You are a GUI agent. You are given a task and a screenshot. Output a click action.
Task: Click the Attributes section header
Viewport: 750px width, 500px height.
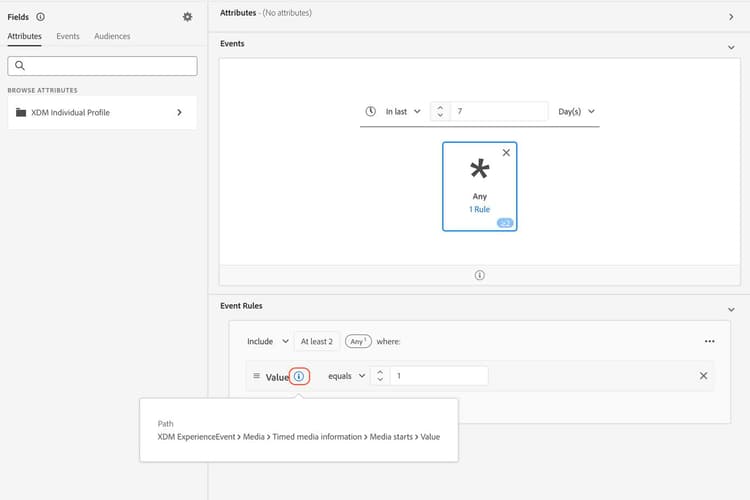tap(238, 13)
